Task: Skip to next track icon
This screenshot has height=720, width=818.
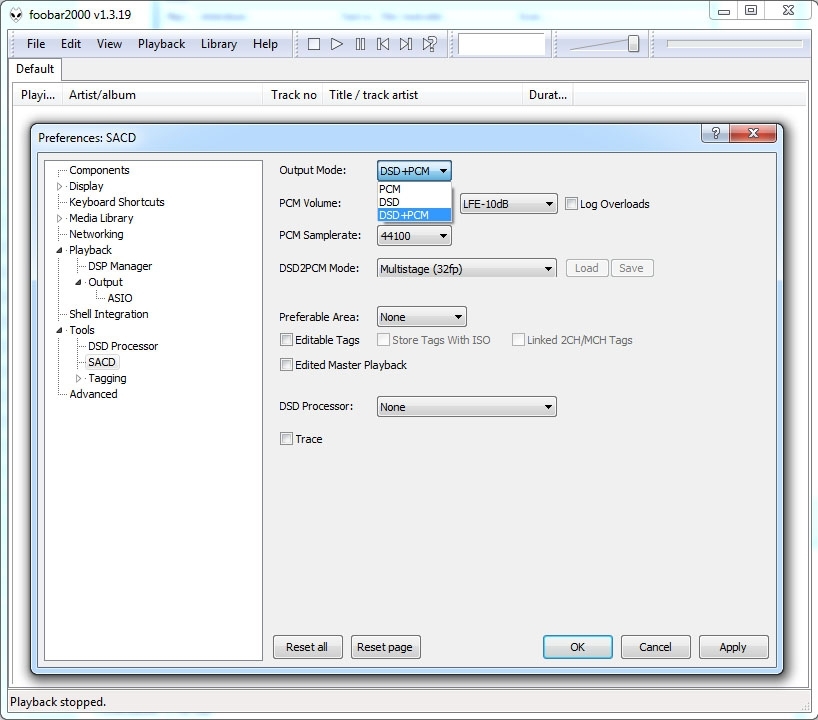Action: tap(406, 44)
